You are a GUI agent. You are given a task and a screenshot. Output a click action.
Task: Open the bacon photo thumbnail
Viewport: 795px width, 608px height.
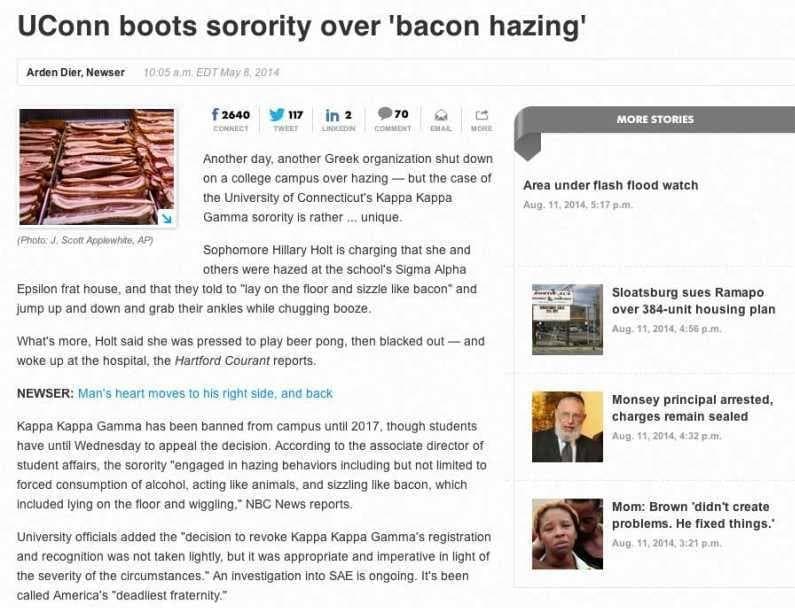tap(97, 166)
